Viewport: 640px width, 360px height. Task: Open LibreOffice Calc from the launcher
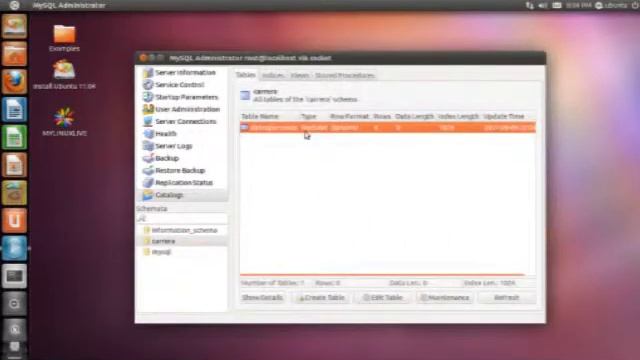pyautogui.click(x=14, y=137)
